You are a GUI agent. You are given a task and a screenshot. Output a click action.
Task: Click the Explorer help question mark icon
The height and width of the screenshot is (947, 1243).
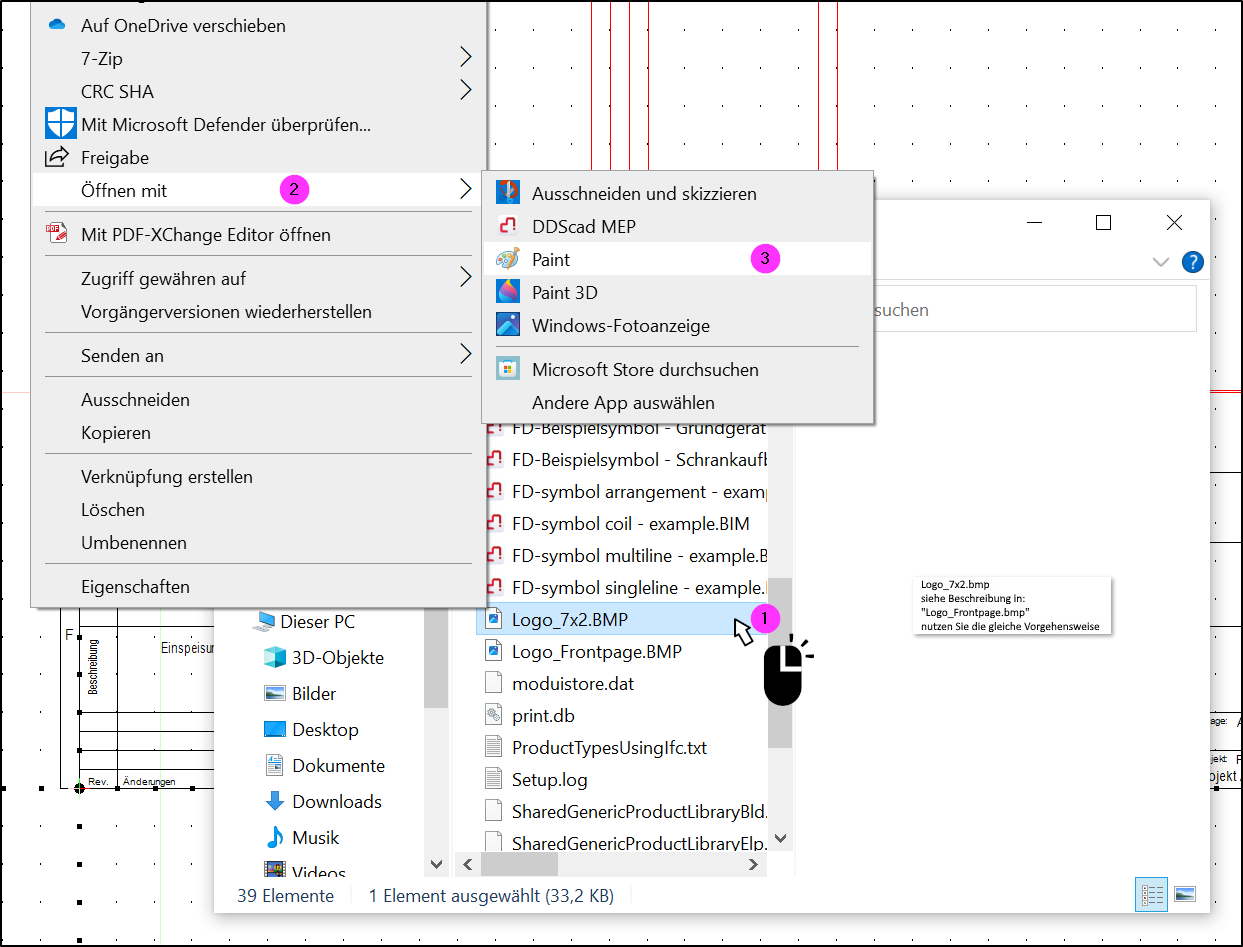click(x=1192, y=262)
